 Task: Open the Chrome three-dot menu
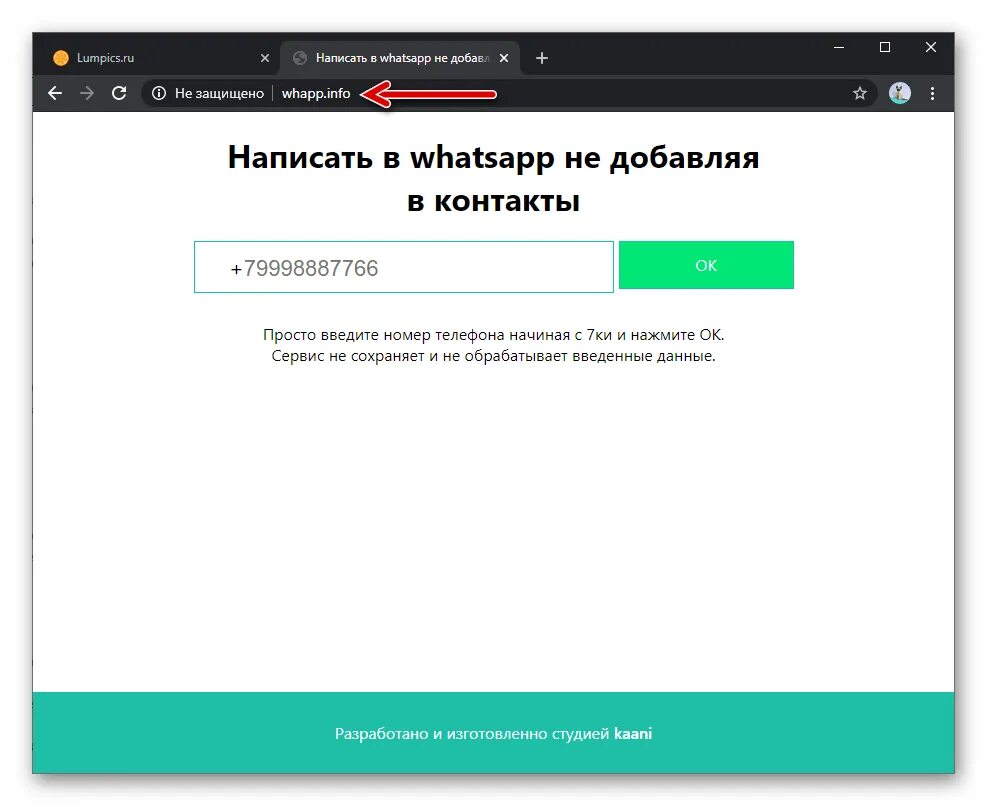coord(932,93)
